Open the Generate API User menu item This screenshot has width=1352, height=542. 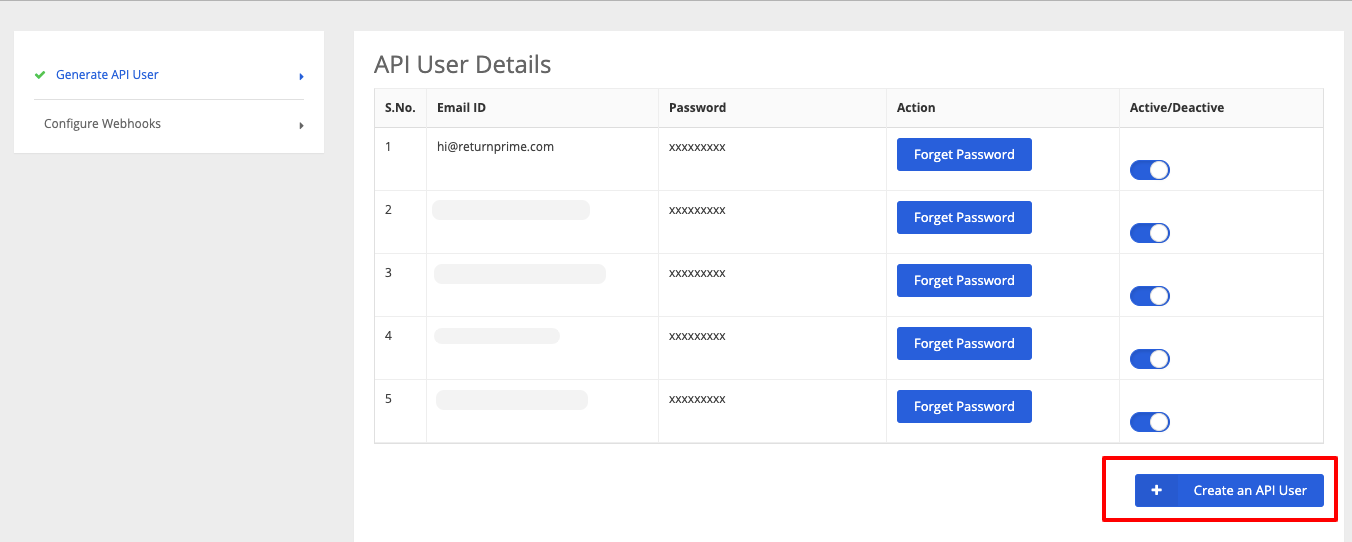(x=107, y=75)
